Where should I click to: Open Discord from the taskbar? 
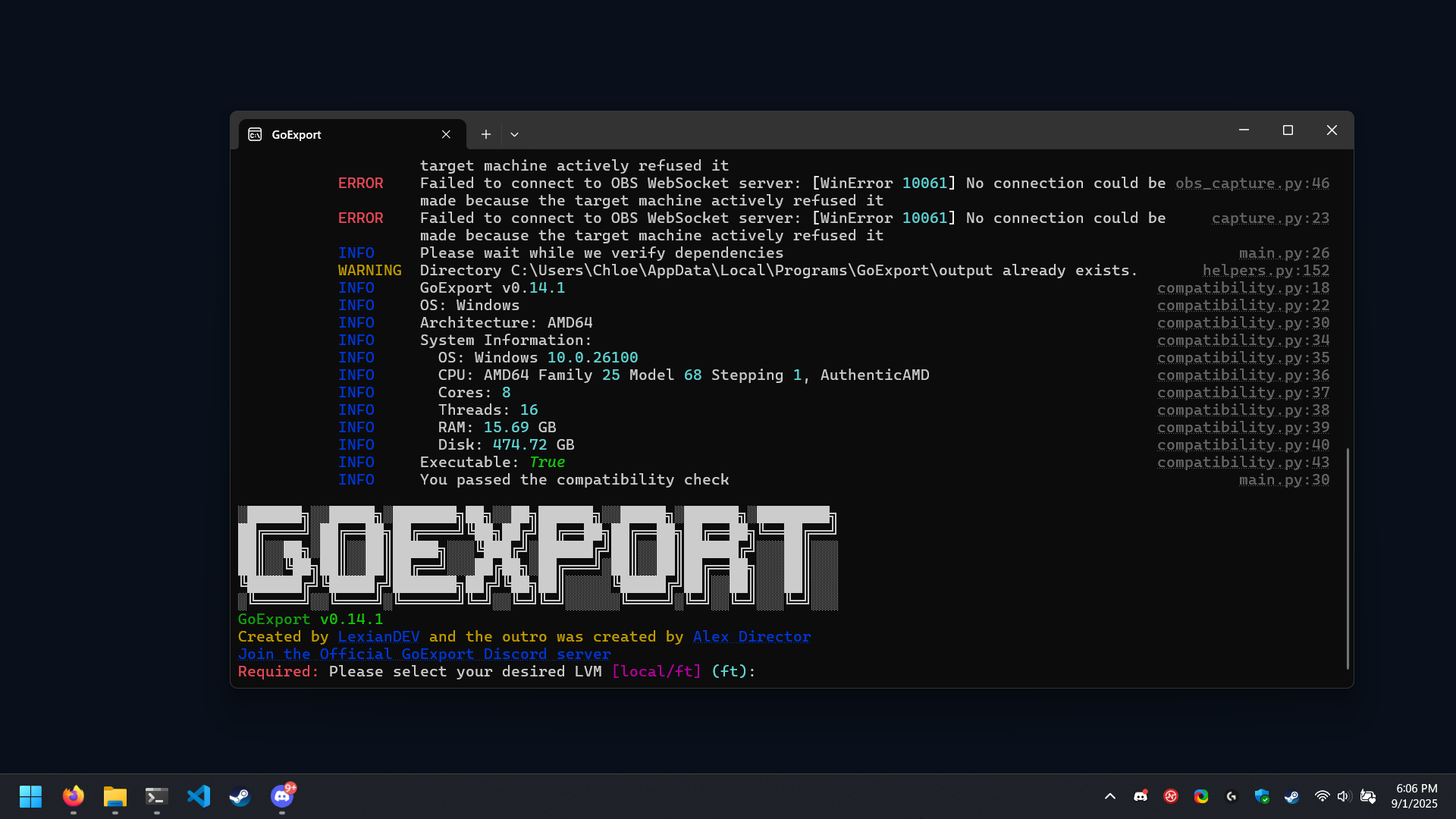[282, 796]
